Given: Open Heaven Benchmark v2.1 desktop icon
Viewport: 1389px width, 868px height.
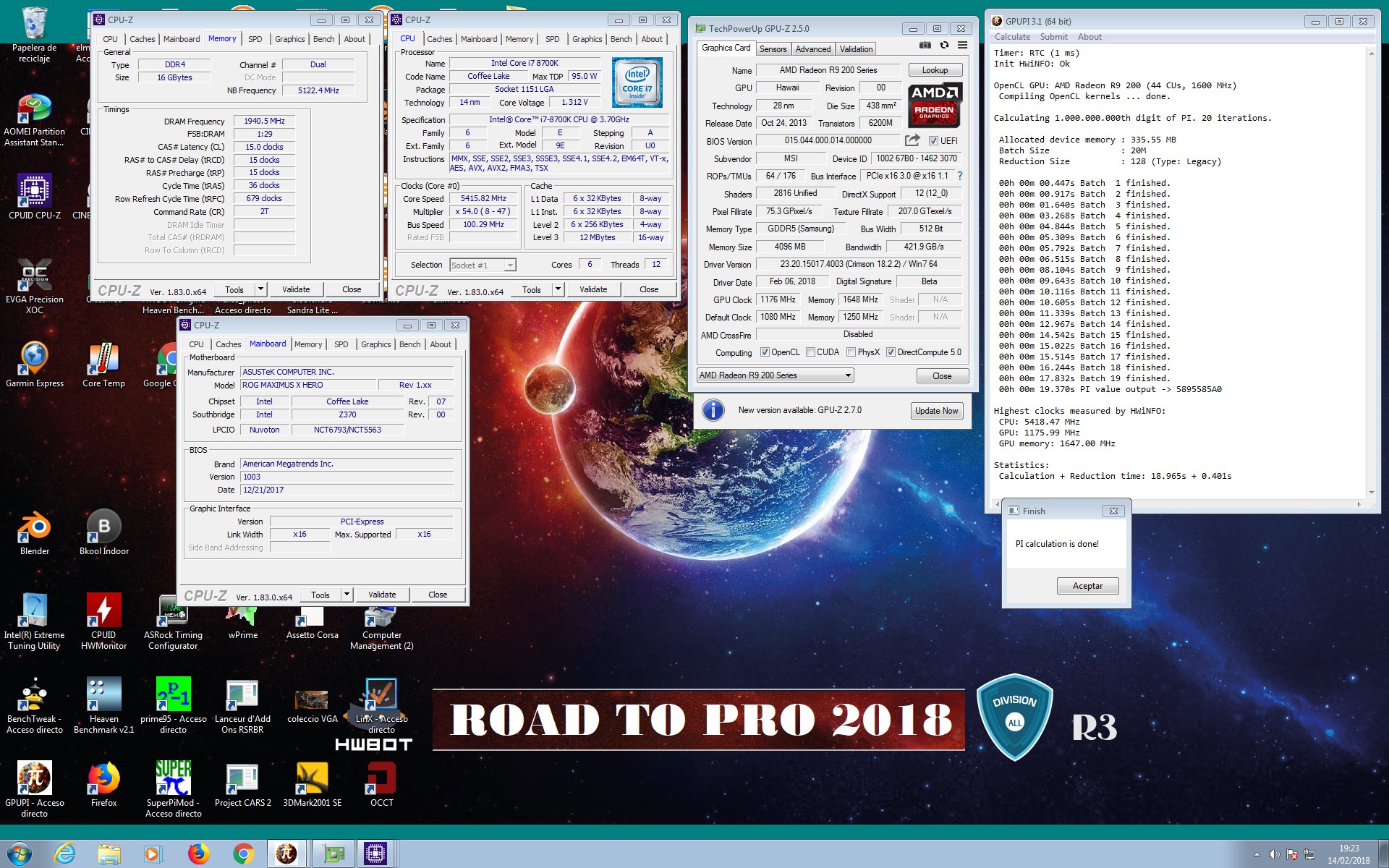Looking at the screenshot, I should pyautogui.click(x=103, y=706).
